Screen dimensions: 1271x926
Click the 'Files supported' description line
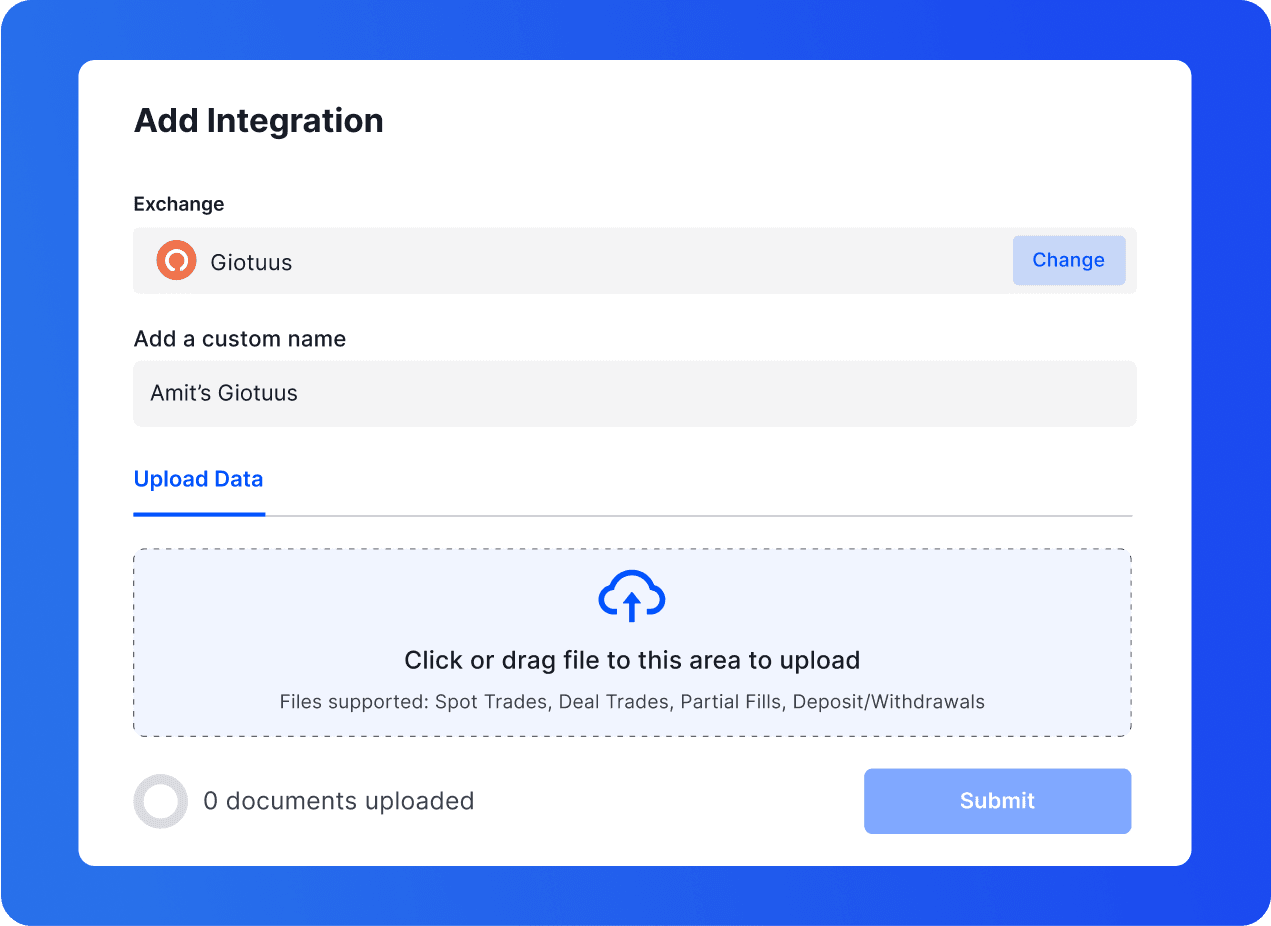631,702
